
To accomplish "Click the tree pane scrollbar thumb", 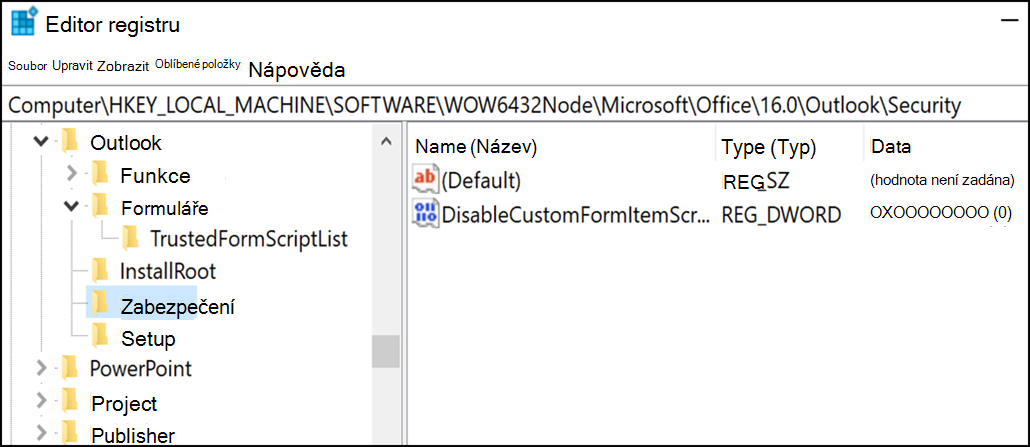I will pyautogui.click(x=386, y=352).
